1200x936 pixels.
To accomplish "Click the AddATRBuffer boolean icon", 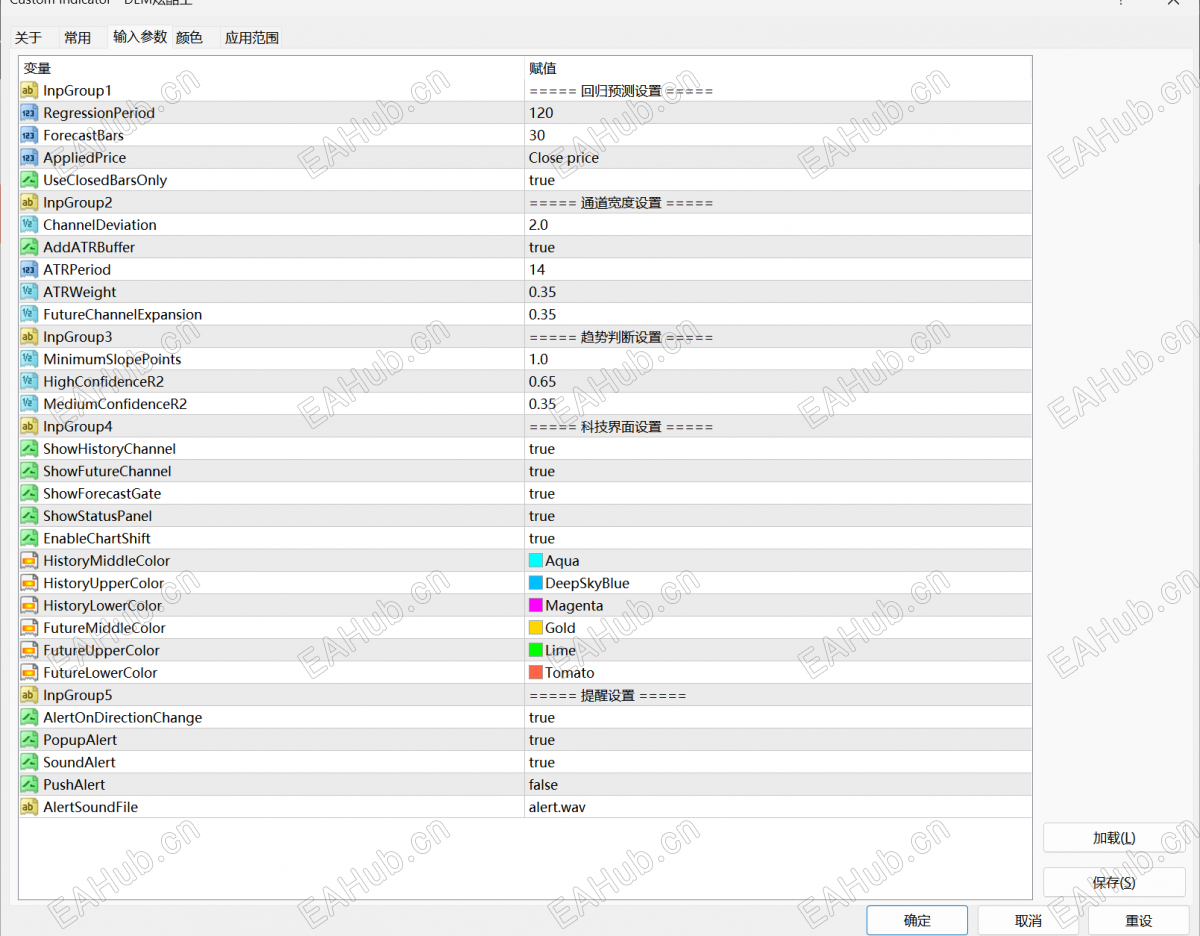I will (29, 247).
